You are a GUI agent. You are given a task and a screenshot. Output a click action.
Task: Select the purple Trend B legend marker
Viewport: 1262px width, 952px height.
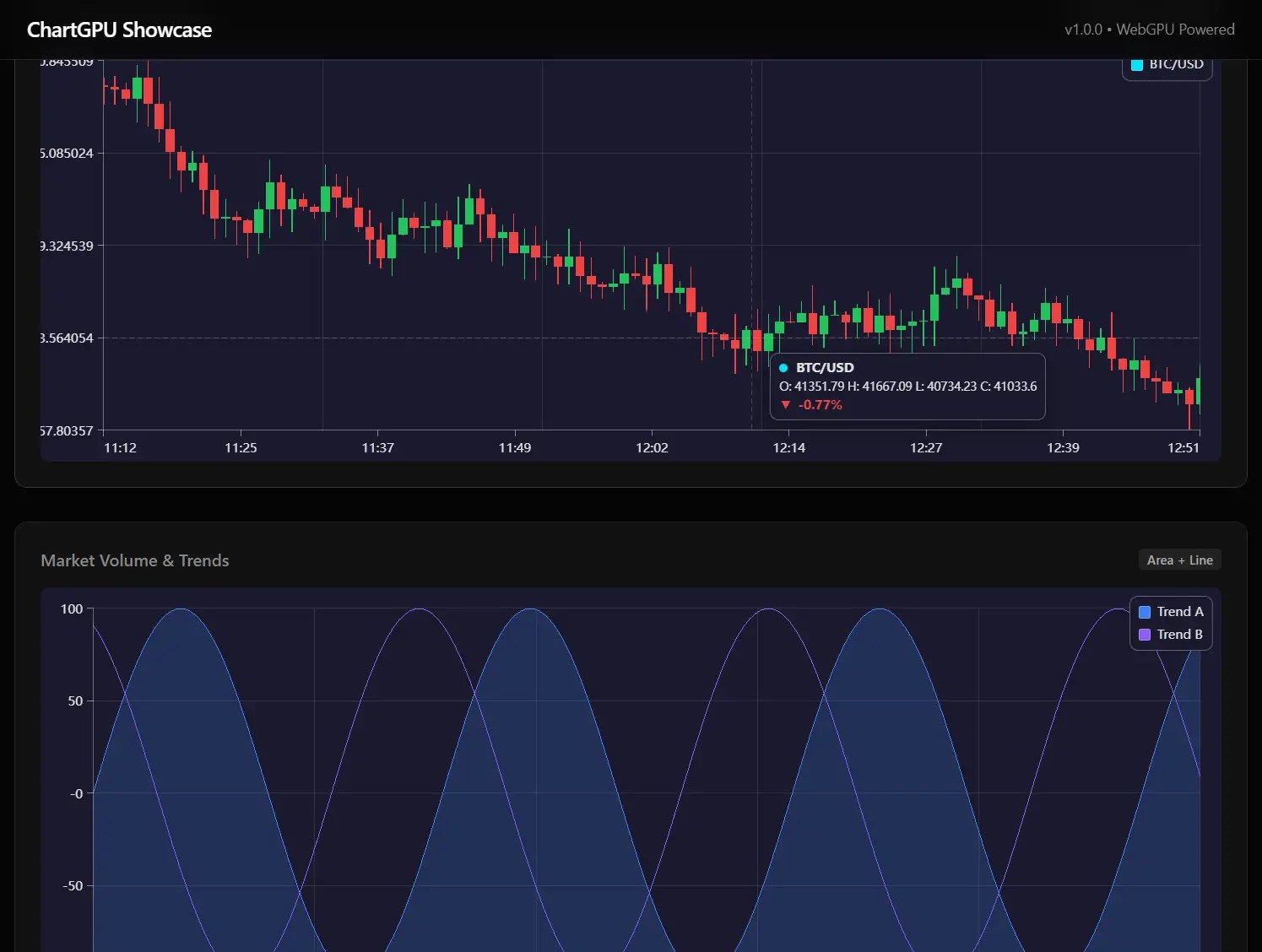[x=1145, y=634]
